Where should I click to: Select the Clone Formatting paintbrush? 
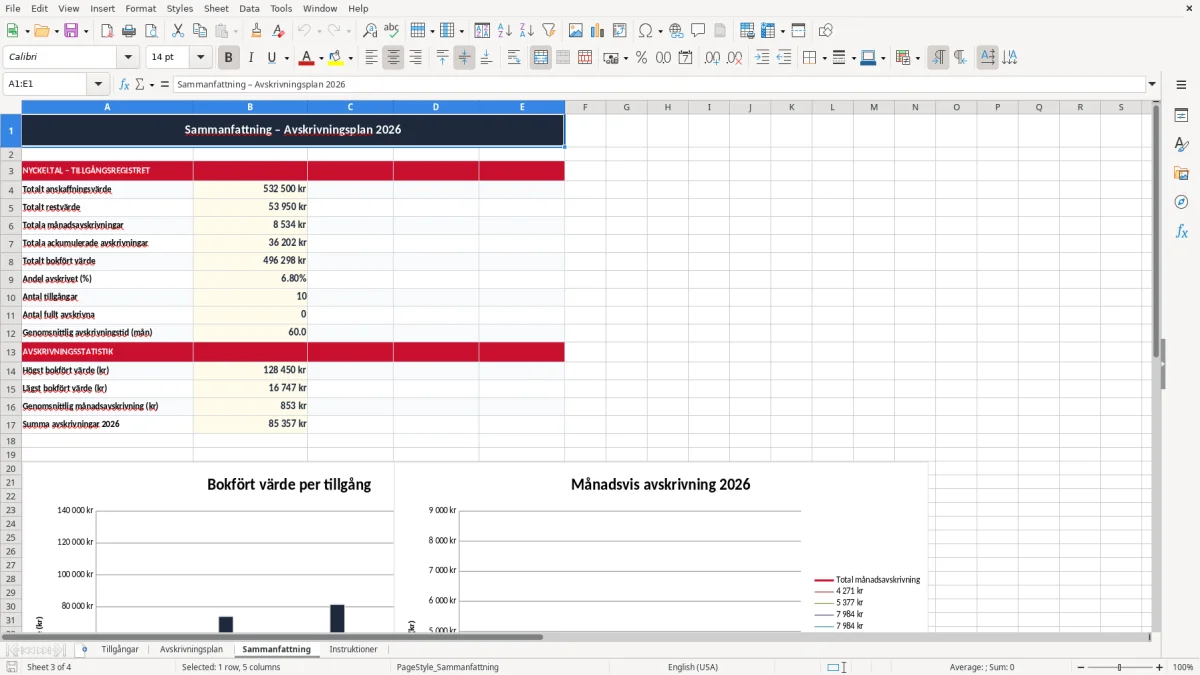pyautogui.click(x=257, y=31)
